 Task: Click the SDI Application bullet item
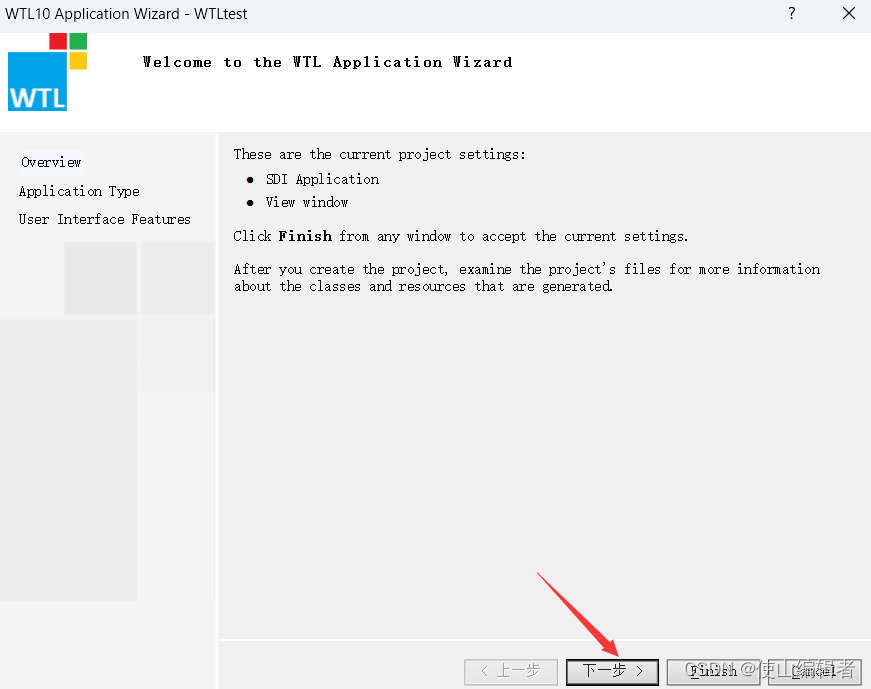[x=322, y=179]
